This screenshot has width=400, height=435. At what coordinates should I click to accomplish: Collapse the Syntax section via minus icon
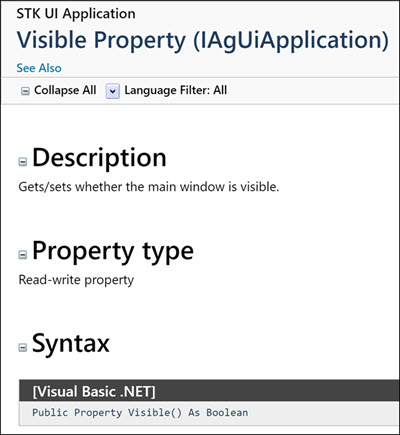point(22,348)
